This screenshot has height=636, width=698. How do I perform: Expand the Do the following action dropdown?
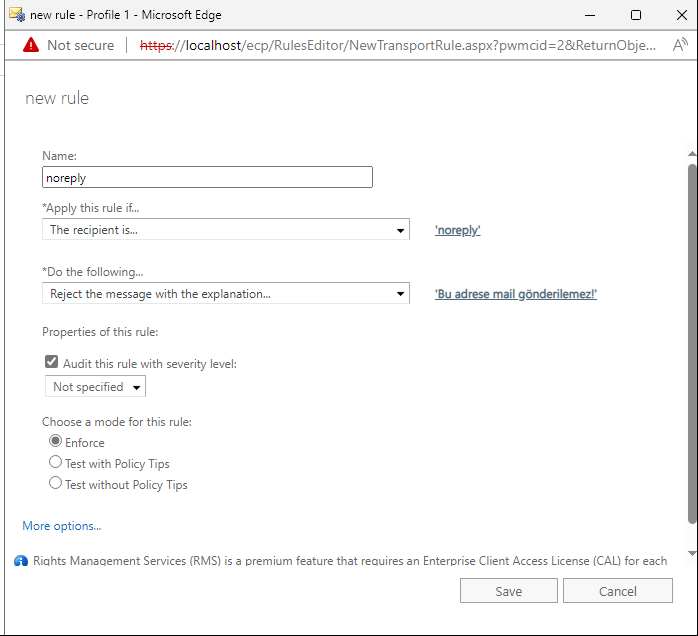225,294
